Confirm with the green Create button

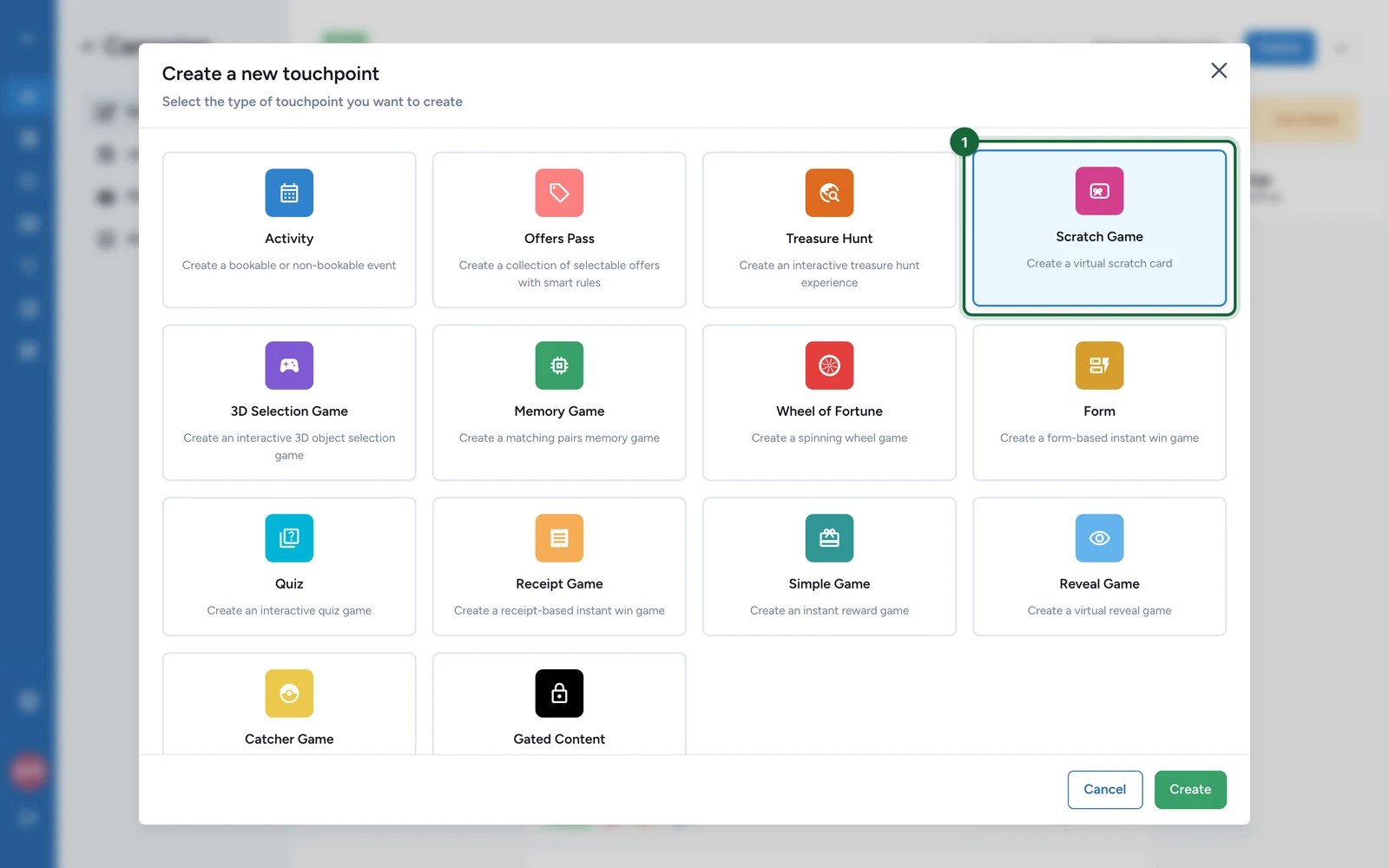pyautogui.click(x=1190, y=790)
